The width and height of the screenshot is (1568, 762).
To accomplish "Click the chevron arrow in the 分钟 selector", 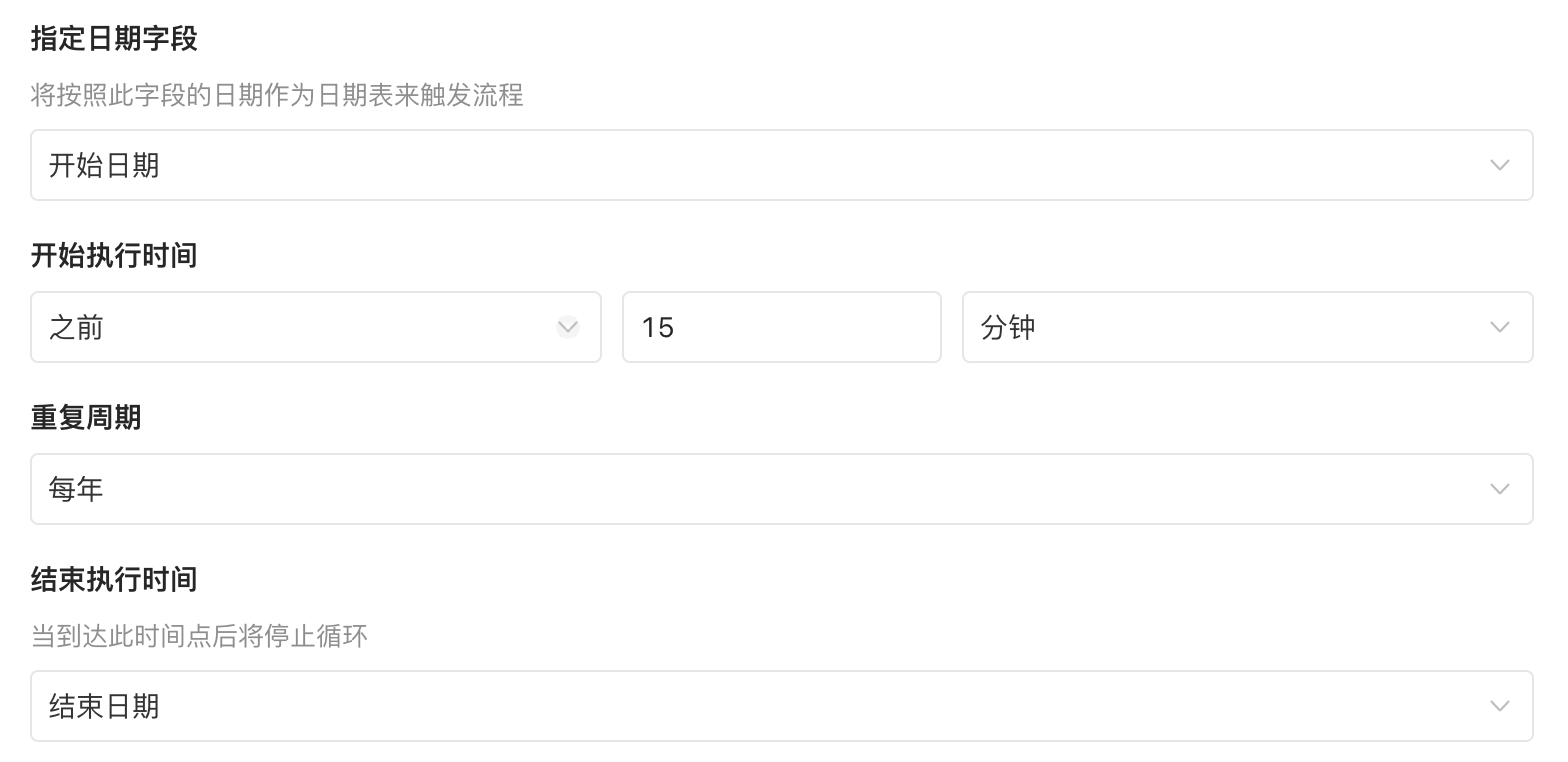I will (x=1499, y=327).
